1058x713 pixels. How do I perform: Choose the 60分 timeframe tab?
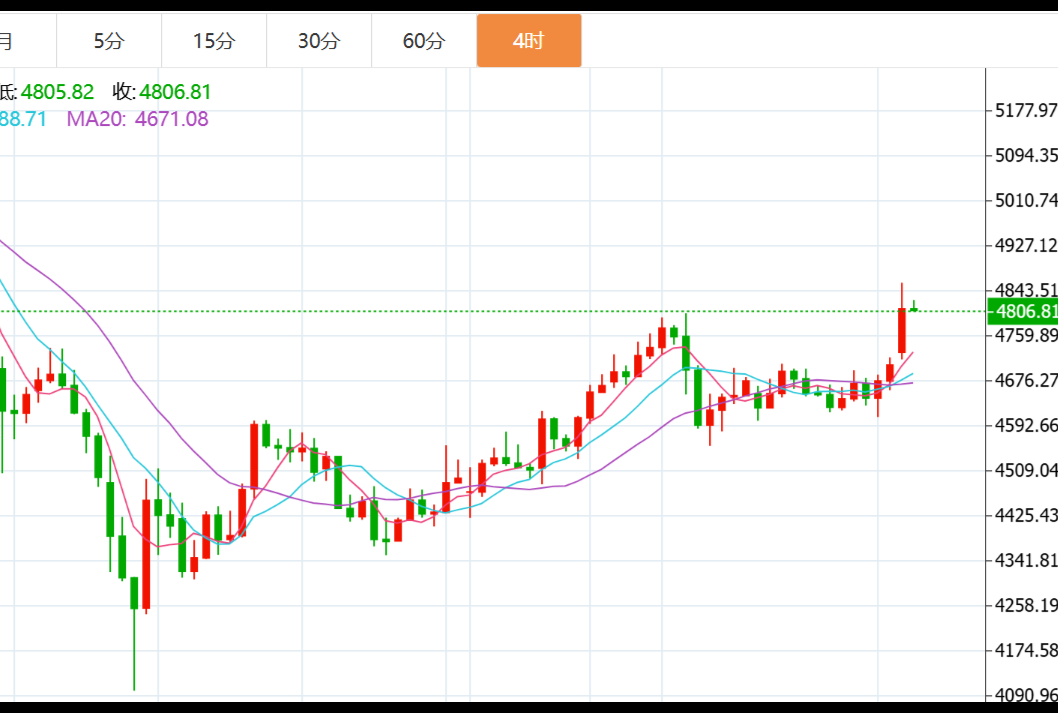[x=424, y=41]
